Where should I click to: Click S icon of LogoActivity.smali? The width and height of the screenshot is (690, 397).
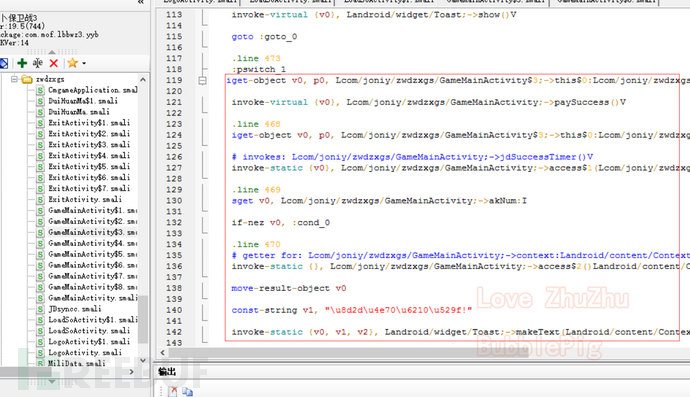40,353
